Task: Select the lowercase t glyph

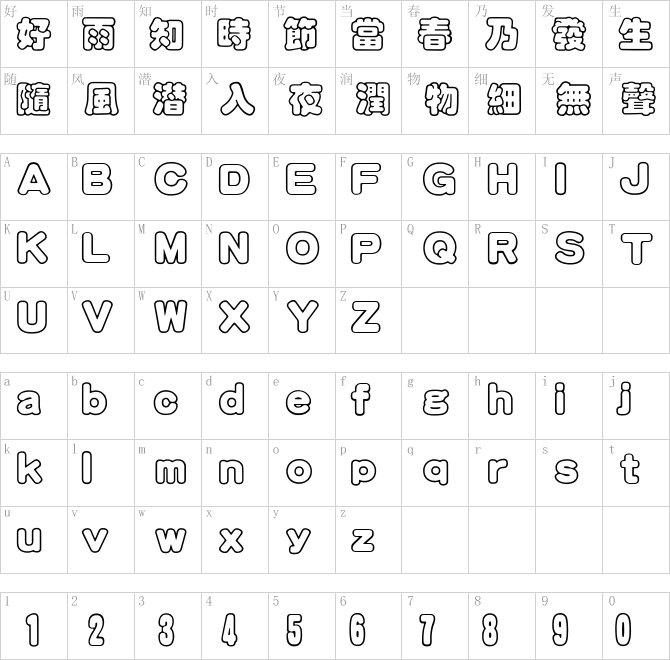Action: point(630,469)
